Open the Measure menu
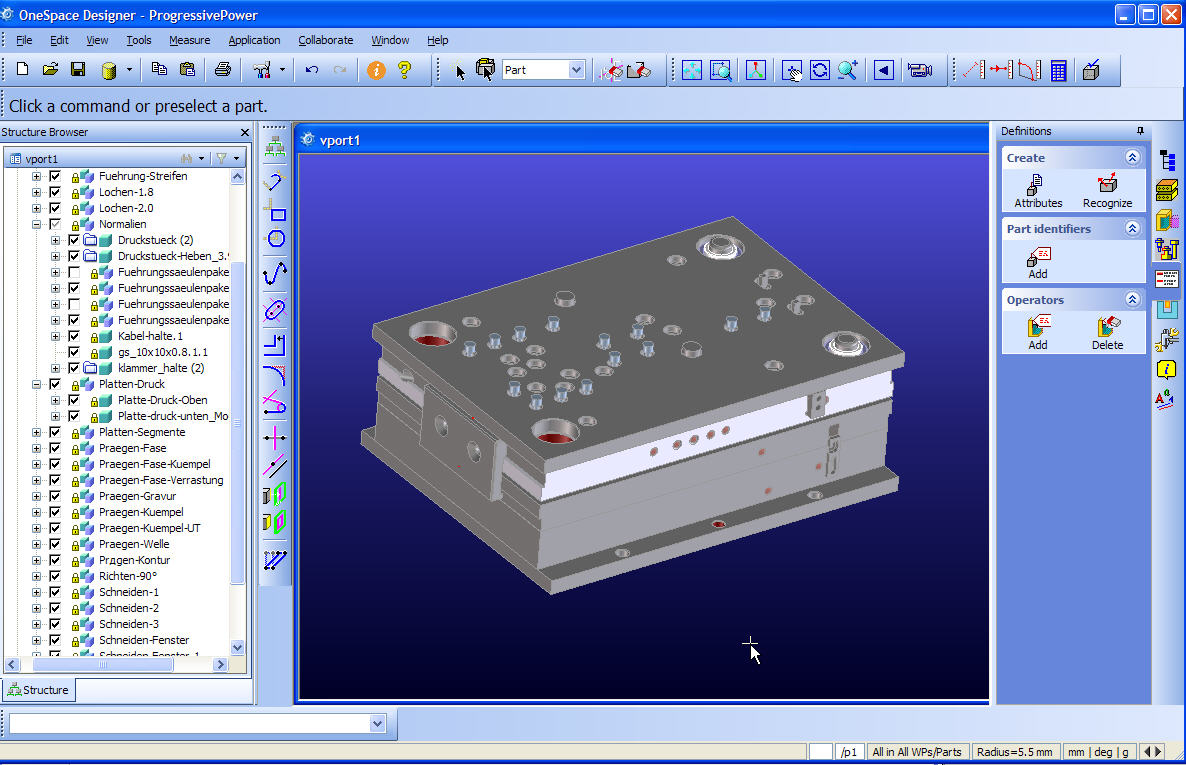This screenshot has height=765, width=1186. [x=189, y=40]
